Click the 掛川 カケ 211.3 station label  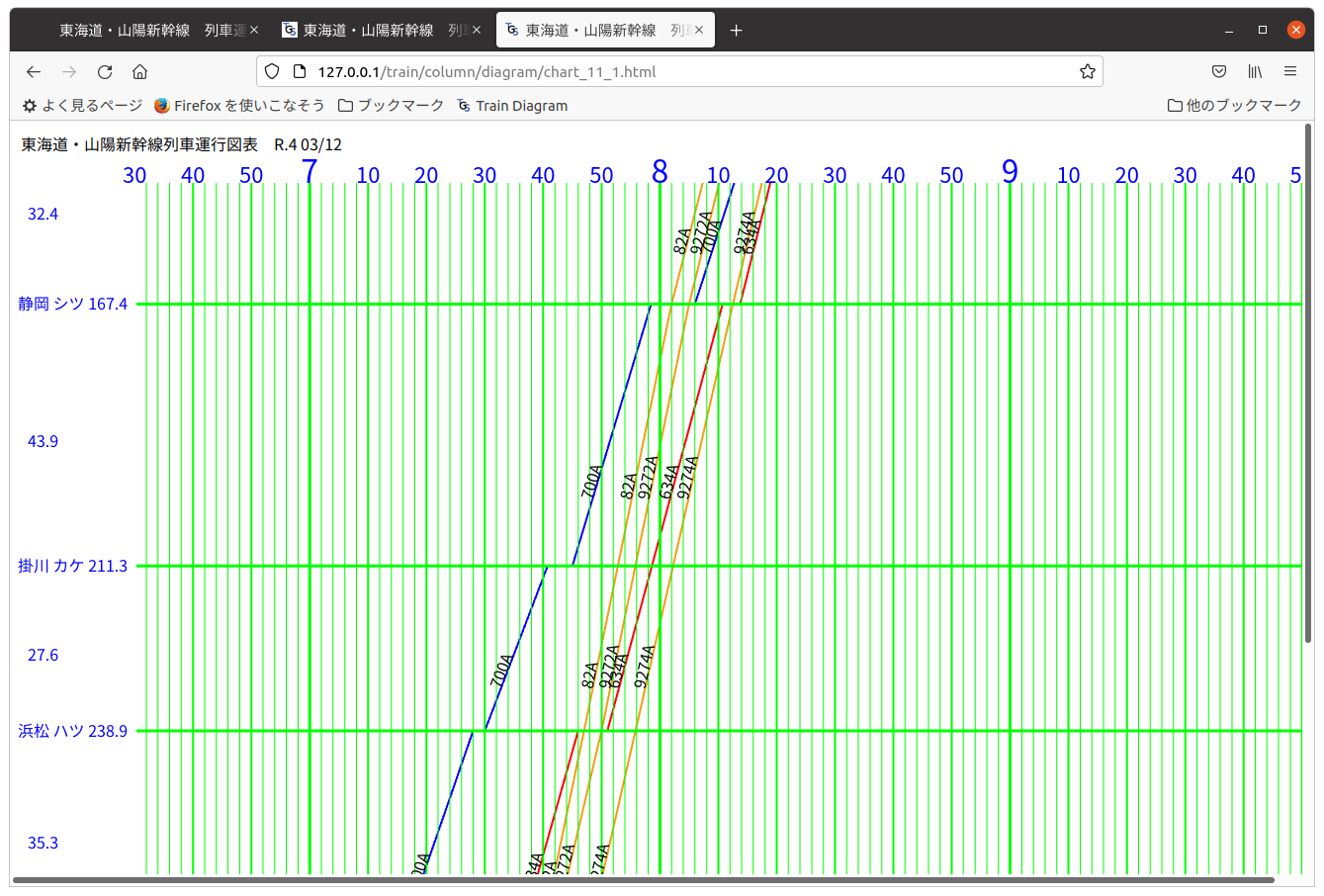[73, 567]
